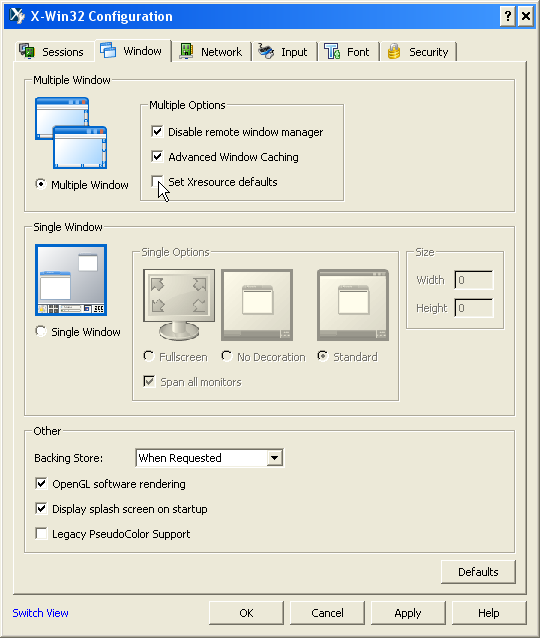Image resolution: width=540 pixels, height=638 pixels.
Task: Uncheck Advanced Window Caching
Action: click(x=157, y=156)
